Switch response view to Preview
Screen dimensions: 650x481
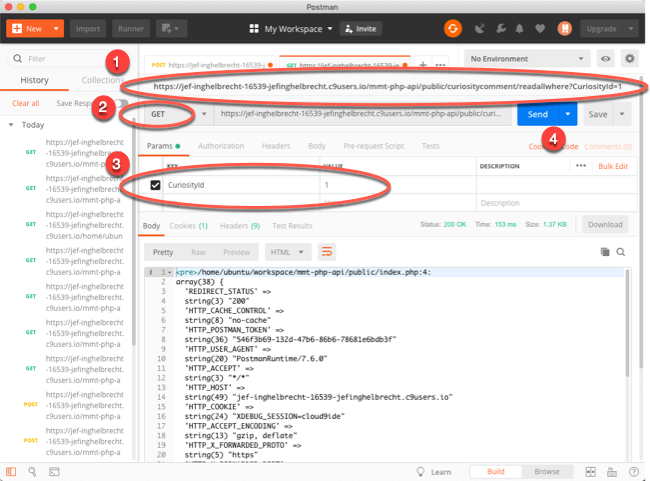pyautogui.click(x=236, y=252)
